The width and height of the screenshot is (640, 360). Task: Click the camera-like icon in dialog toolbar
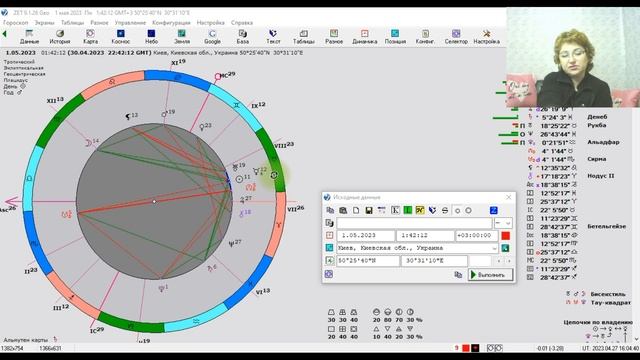coord(343,210)
